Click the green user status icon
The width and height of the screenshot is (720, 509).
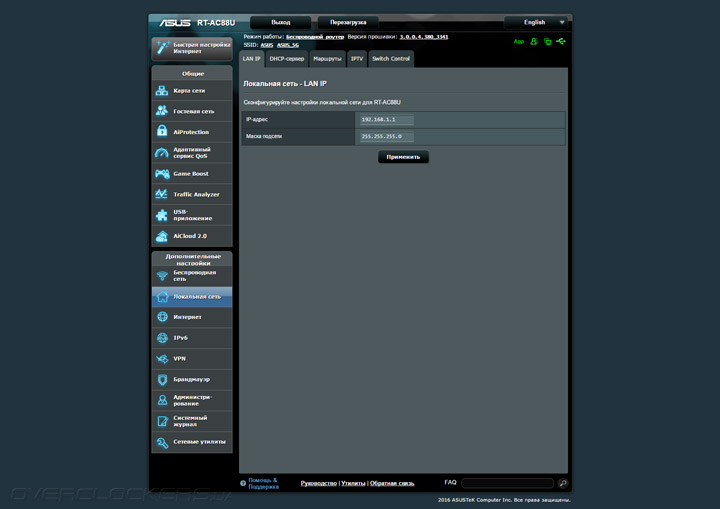(534, 41)
